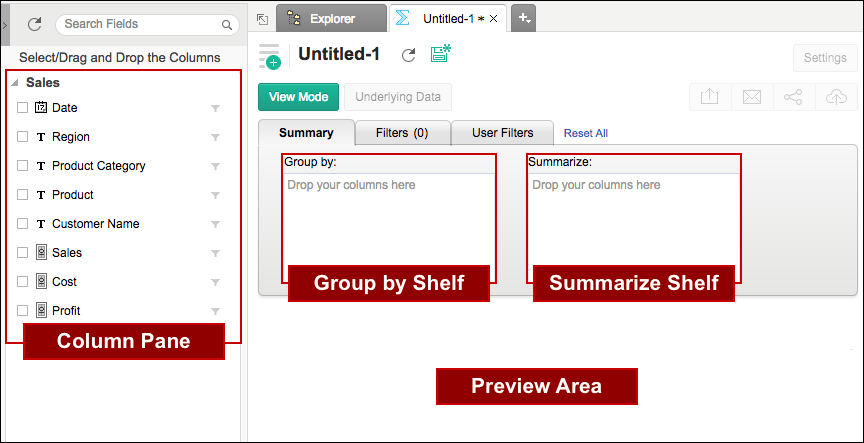Click the cloud publish icon
Image resolution: width=864 pixels, height=443 pixels.
pos(836,97)
